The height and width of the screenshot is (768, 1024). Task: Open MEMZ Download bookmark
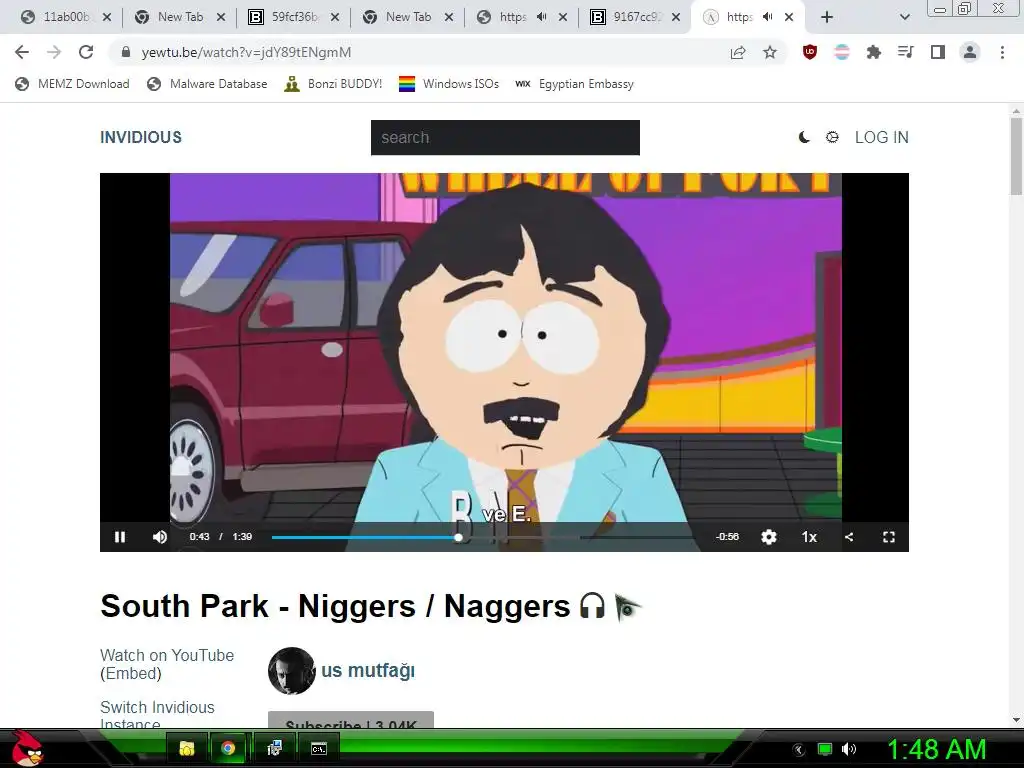(x=72, y=84)
